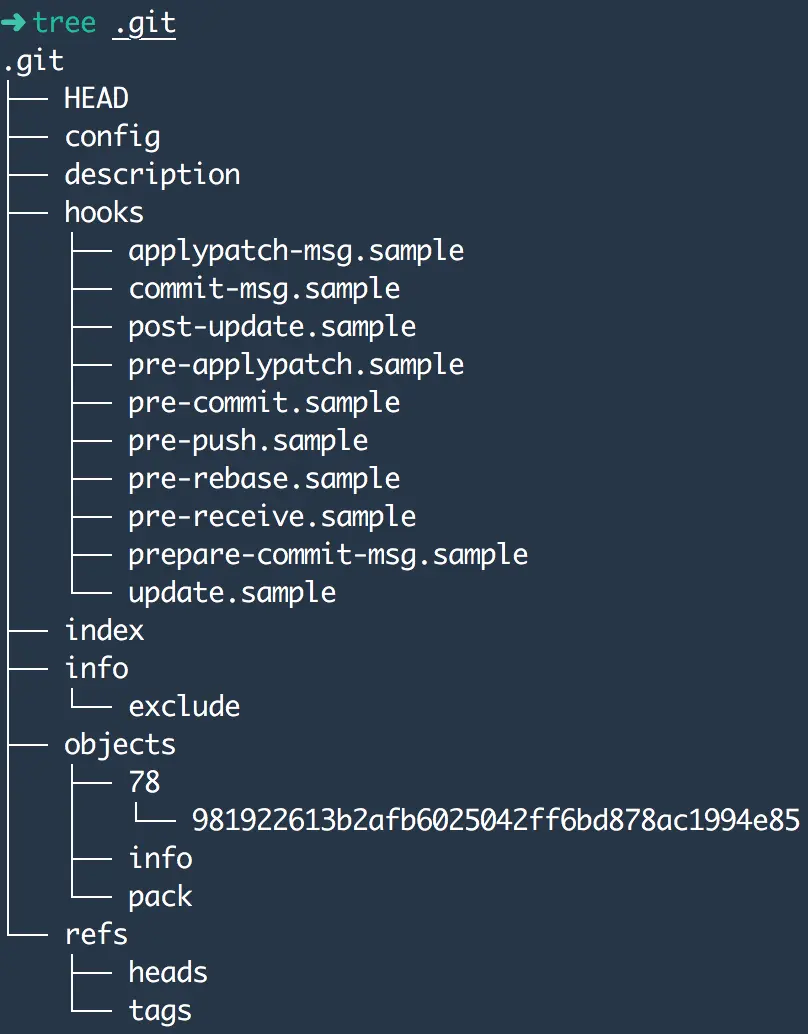Click the object hash file 981922613b2a…
Screen dimensions: 808x1034
[x=496, y=821]
